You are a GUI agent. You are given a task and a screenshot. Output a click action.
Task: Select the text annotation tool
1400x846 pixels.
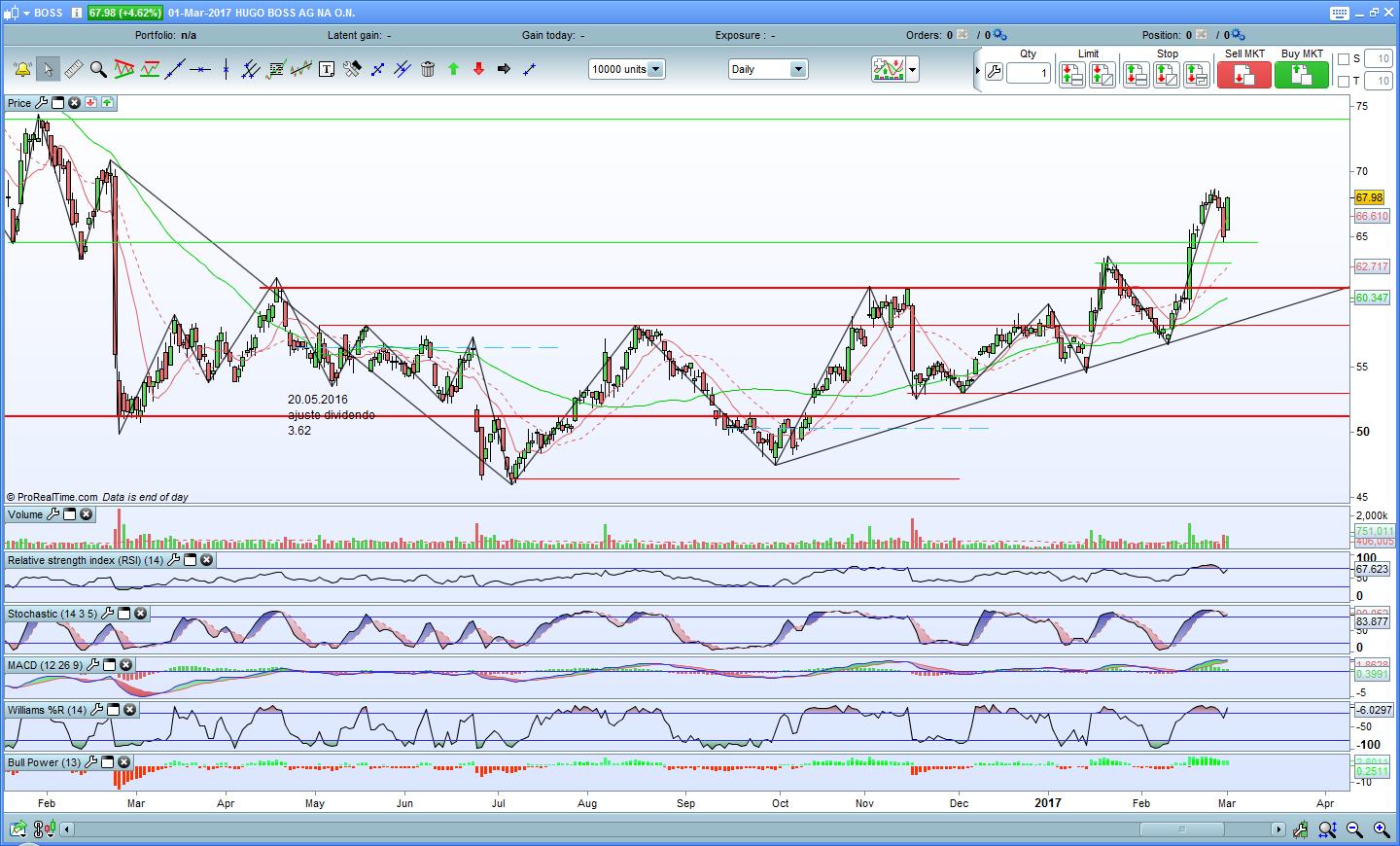coord(327,69)
